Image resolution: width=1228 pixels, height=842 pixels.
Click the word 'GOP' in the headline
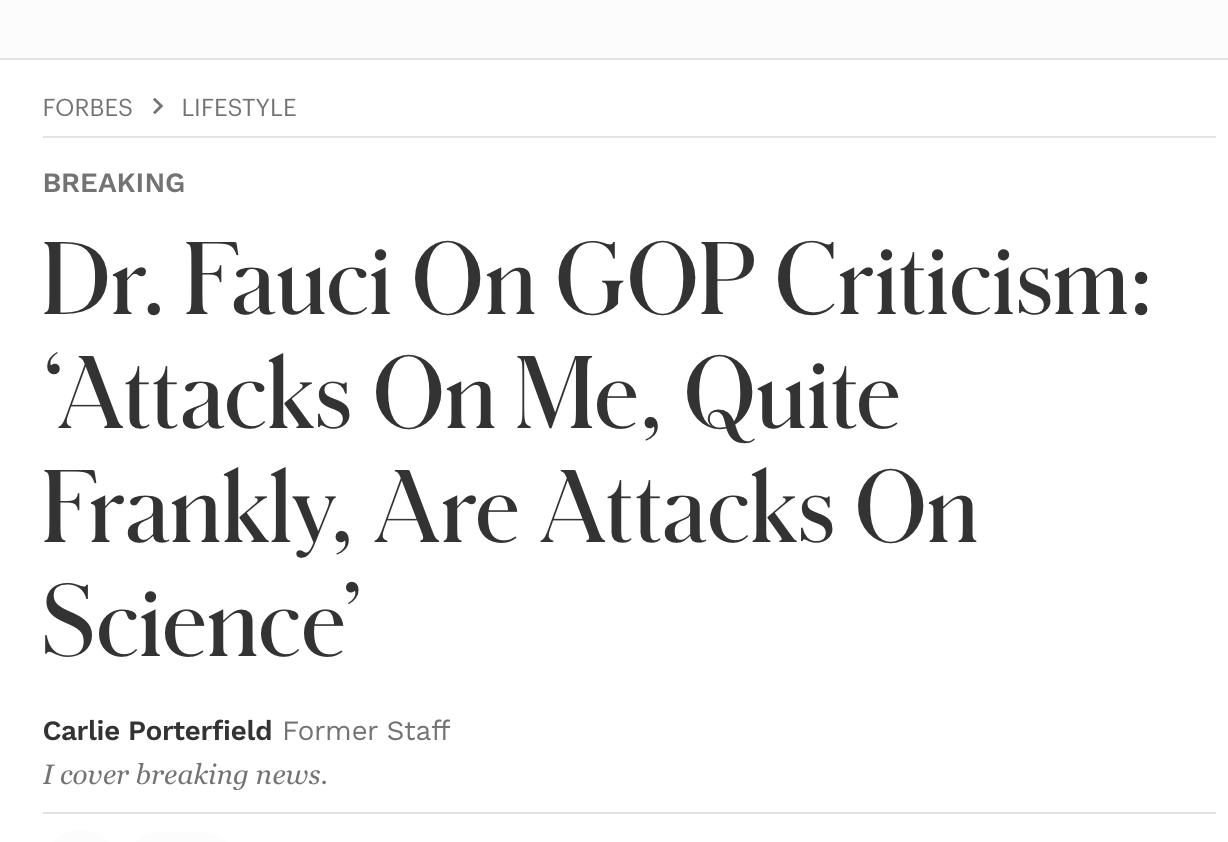coord(655,282)
